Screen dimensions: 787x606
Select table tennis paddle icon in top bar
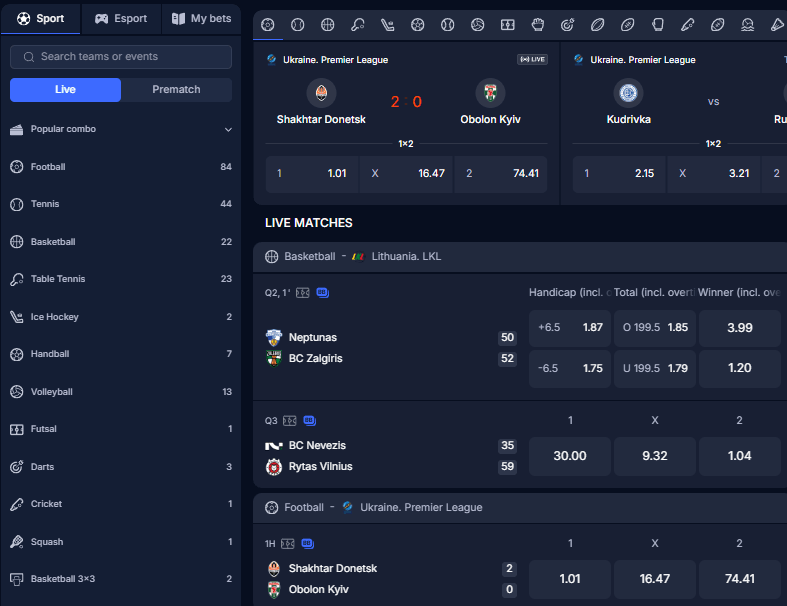(x=357, y=25)
